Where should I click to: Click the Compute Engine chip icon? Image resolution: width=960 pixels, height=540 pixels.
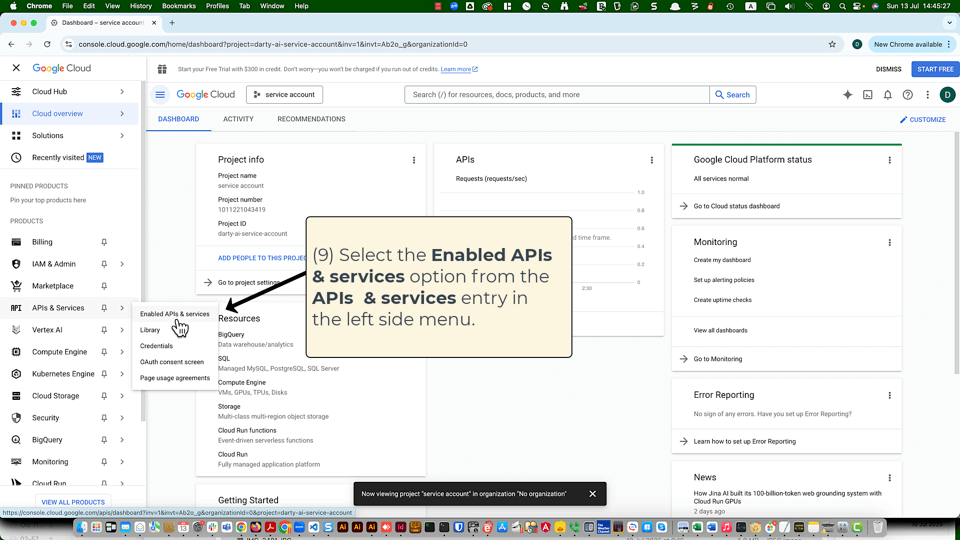tap(17, 352)
